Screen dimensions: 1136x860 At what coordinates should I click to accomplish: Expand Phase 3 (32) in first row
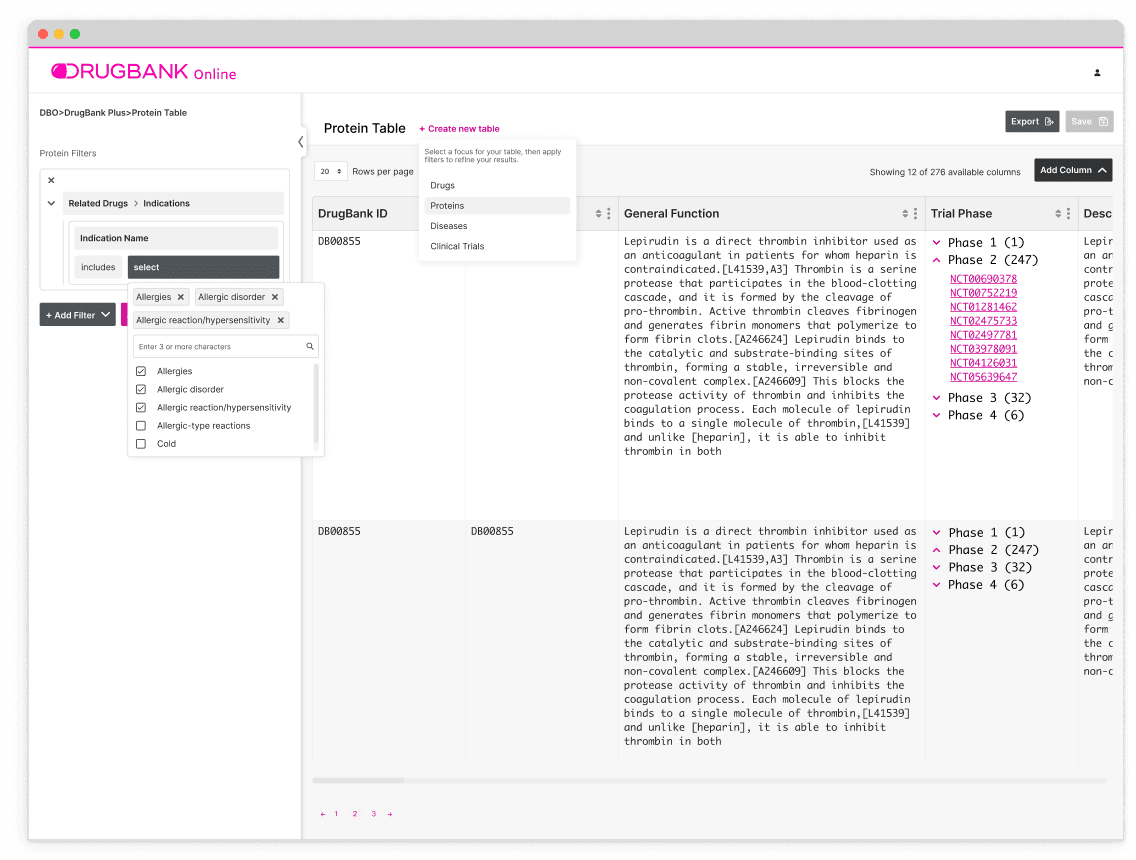pos(937,398)
